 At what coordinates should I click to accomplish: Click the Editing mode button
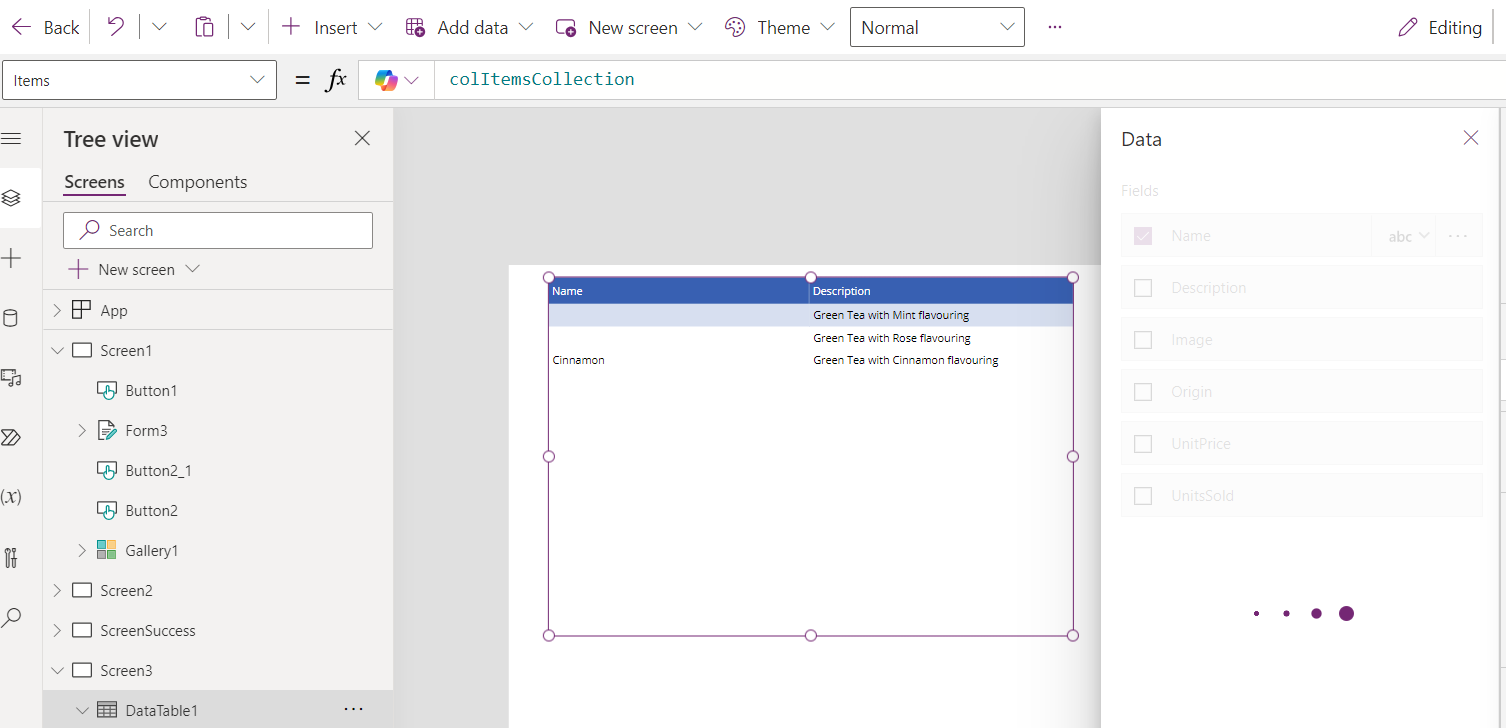click(1440, 27)
